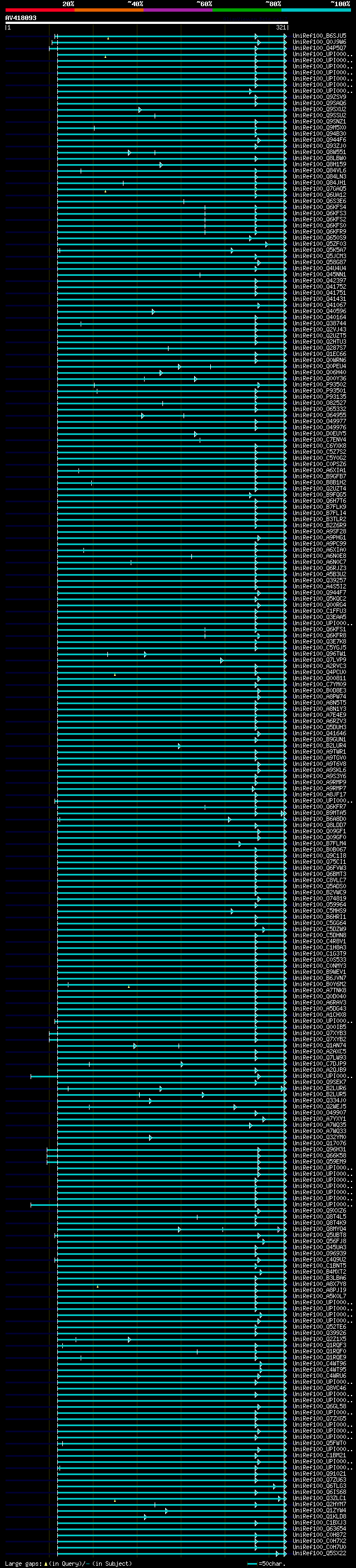Image resolution: width=356 pixels, height=1568 pixels.
Task: Select the UniRef100_Q1RQF3 label
Action: [319, 1344]
